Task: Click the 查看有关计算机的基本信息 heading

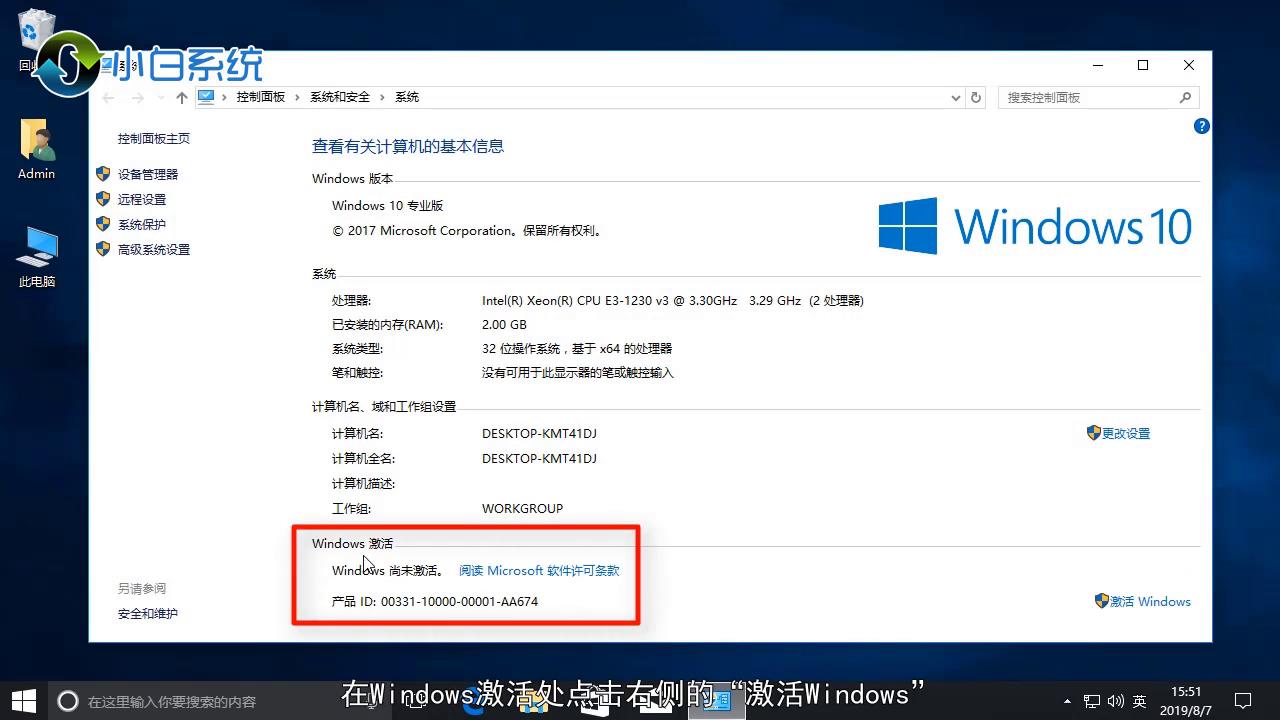Action: coord(408,146)
